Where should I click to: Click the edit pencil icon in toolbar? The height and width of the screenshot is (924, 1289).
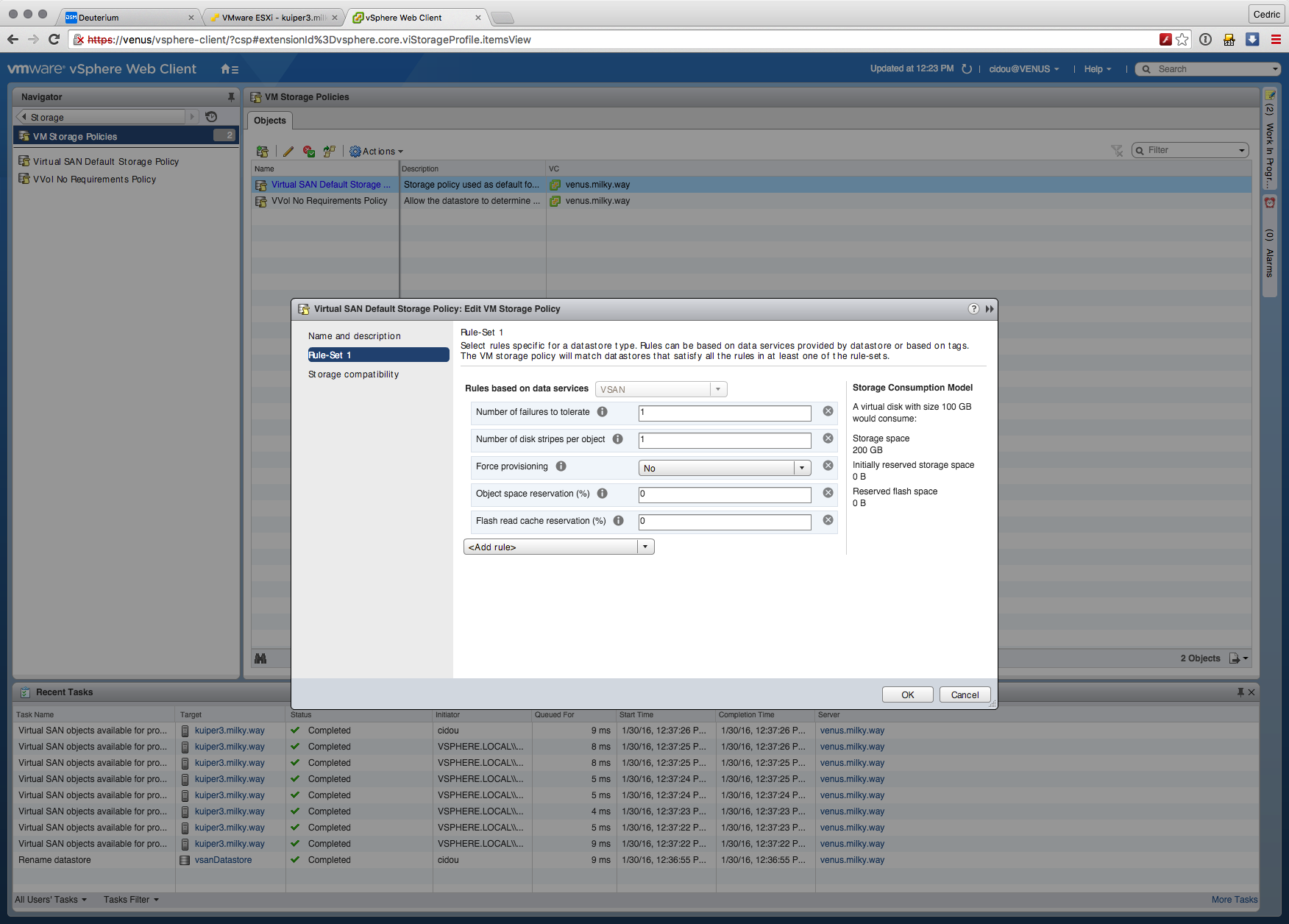pyautogui.click(x=288, y=152)
